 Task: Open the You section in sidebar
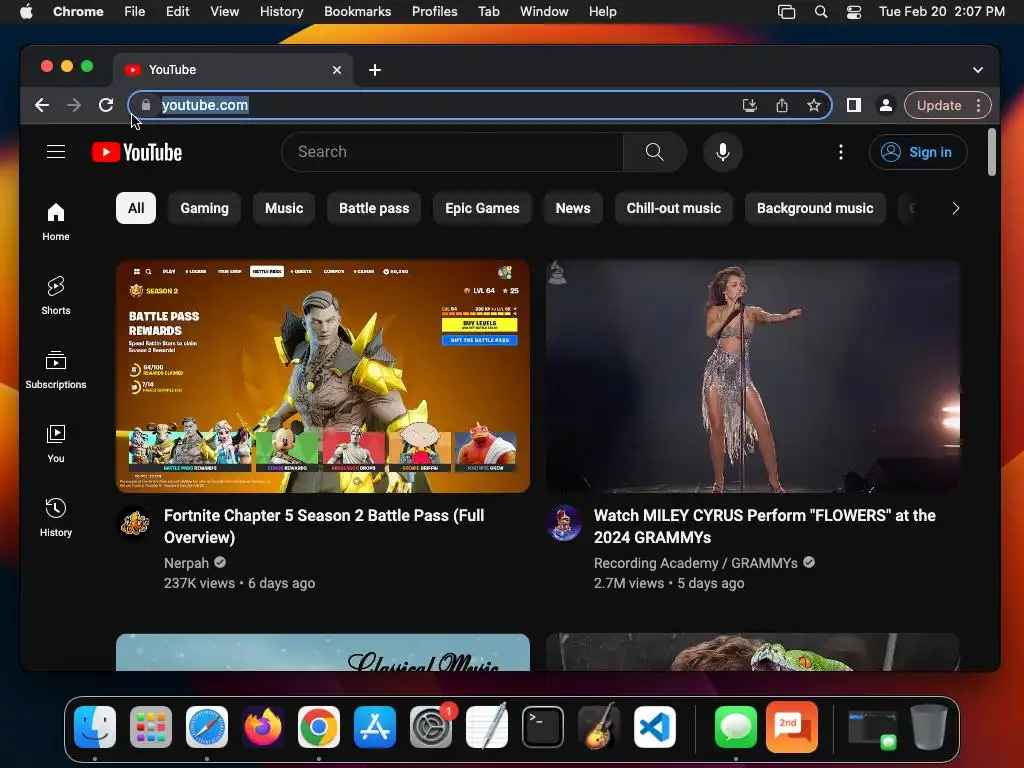(56, 444)
